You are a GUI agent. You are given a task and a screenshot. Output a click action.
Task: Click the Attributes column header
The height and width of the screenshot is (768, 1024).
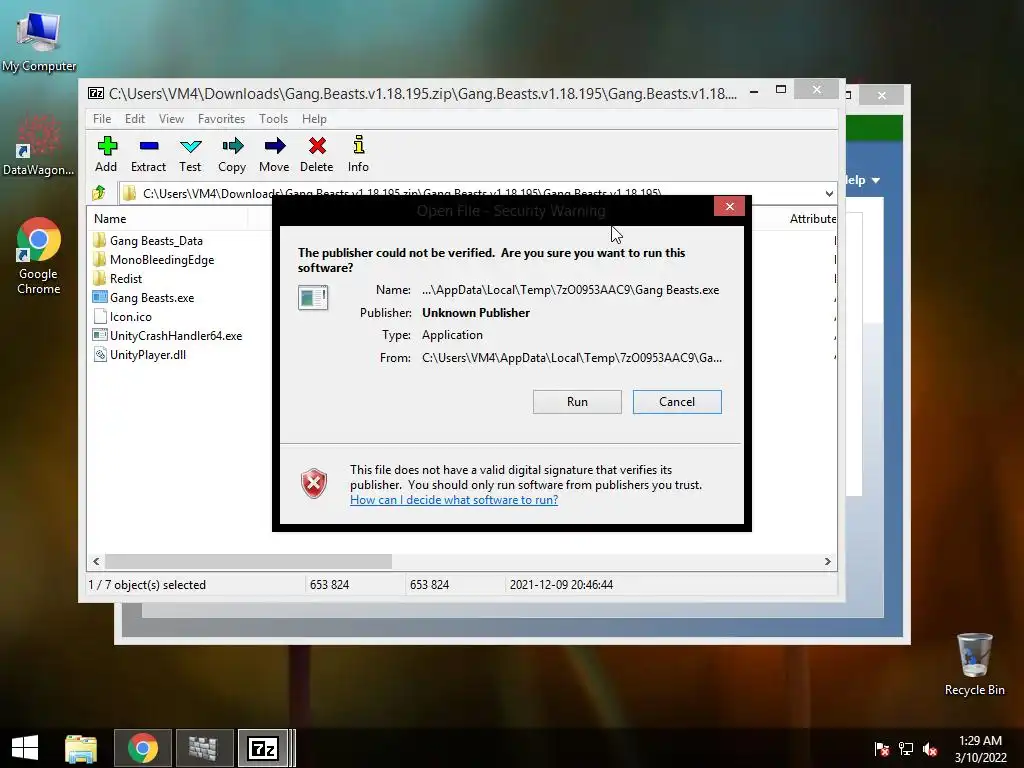pyautogui.click(x=812, y=219)
